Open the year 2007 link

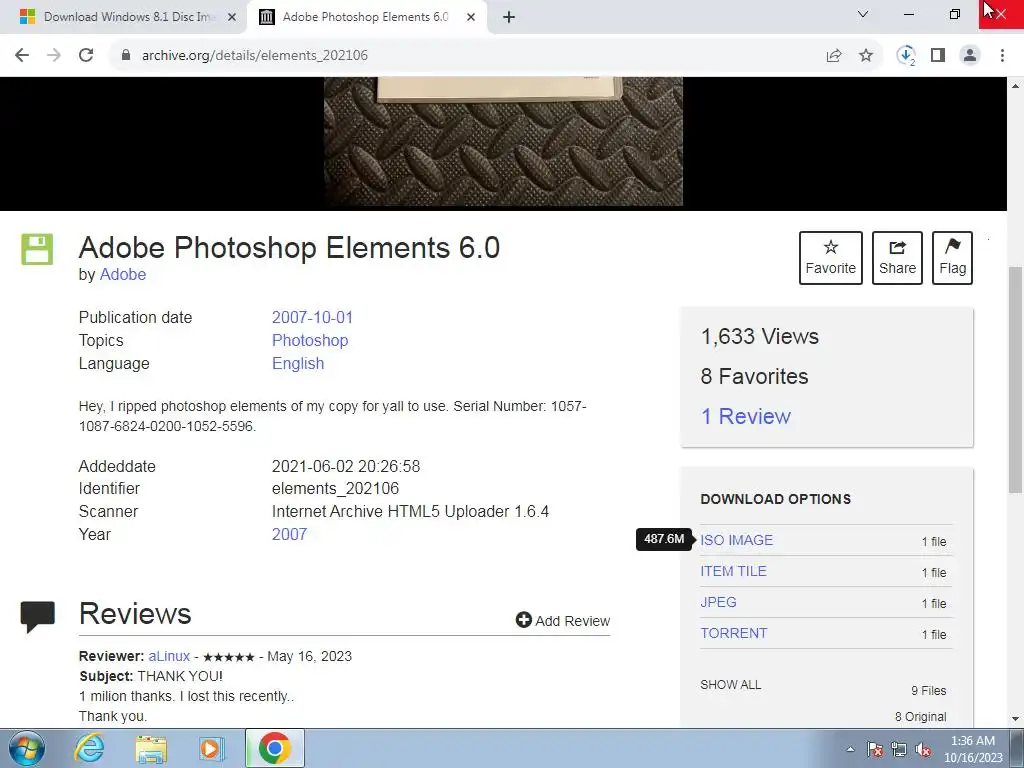[289, 534]
